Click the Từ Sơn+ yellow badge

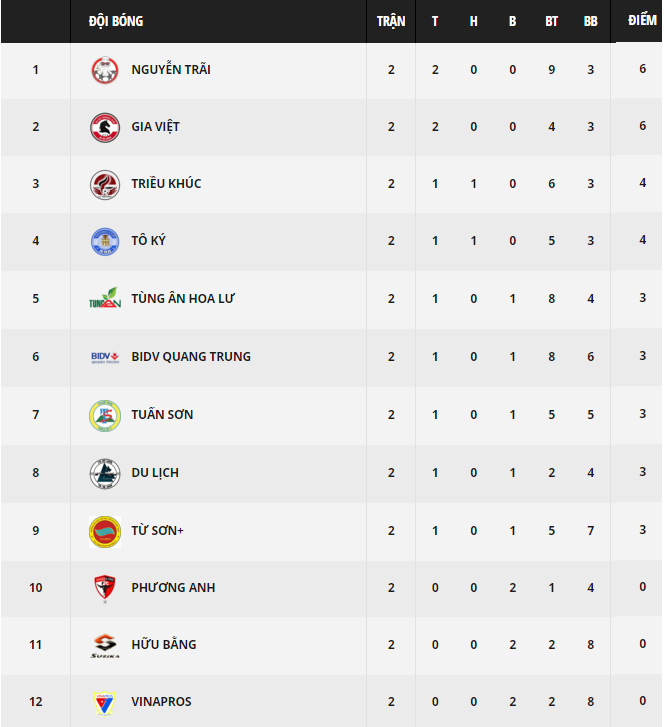(105, 531)
